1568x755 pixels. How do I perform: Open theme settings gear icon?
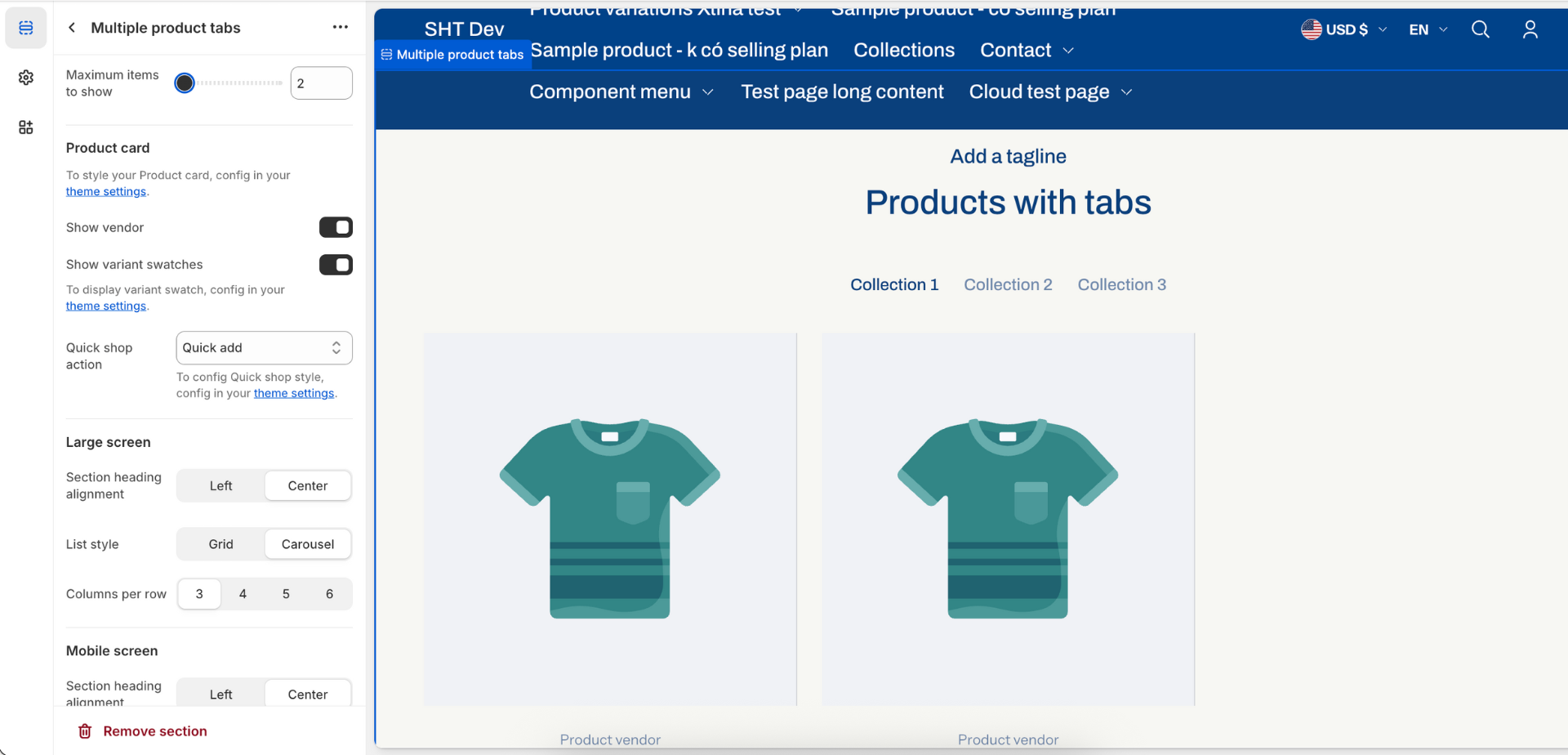point(26,78)
